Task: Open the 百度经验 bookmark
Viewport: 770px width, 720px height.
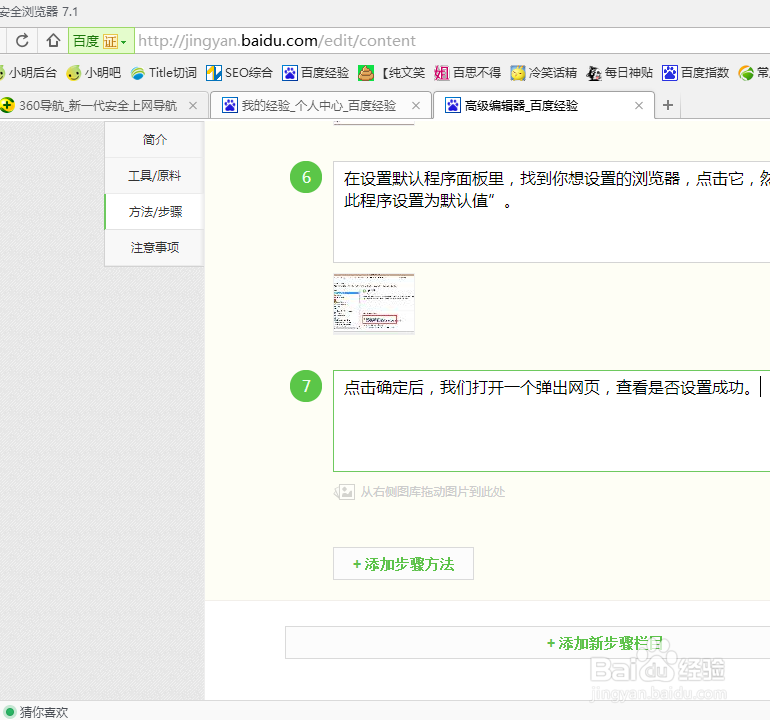Action: [316, 73]
